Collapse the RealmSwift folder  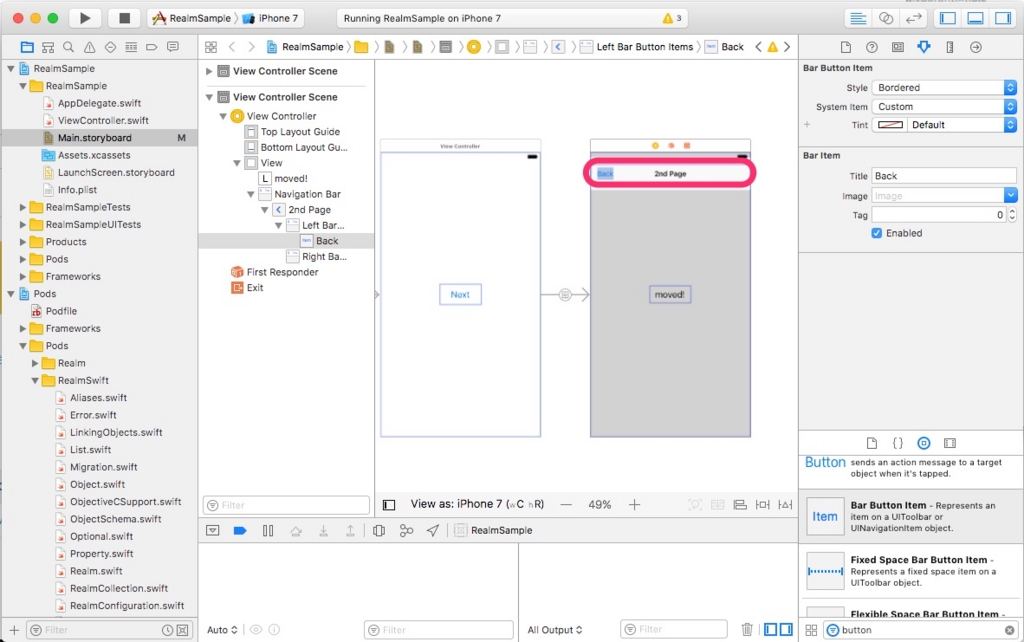(x=35, y=381)
